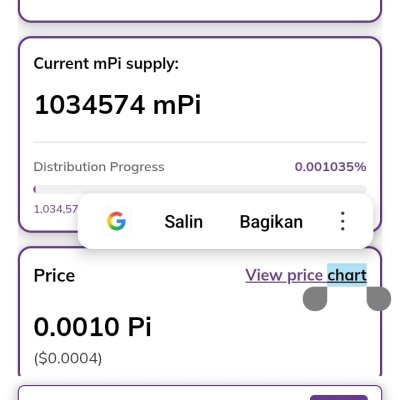This screenshot has width=400, height=400.
Task: Tap the Distribution Progress label
Action: point(99,167)
